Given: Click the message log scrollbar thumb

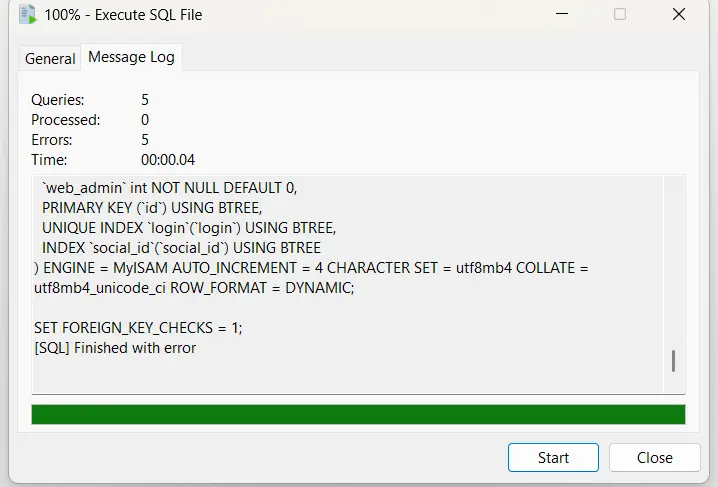Looking at the screenshot, I should [673, 361].
